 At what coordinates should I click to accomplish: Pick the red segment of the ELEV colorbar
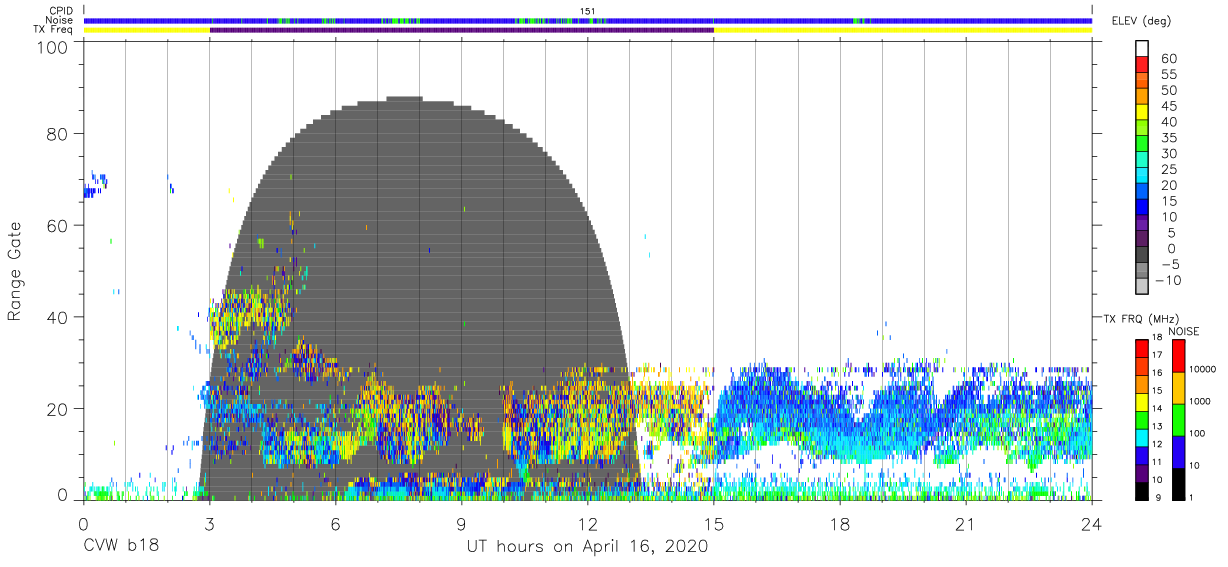(1144, 64)
